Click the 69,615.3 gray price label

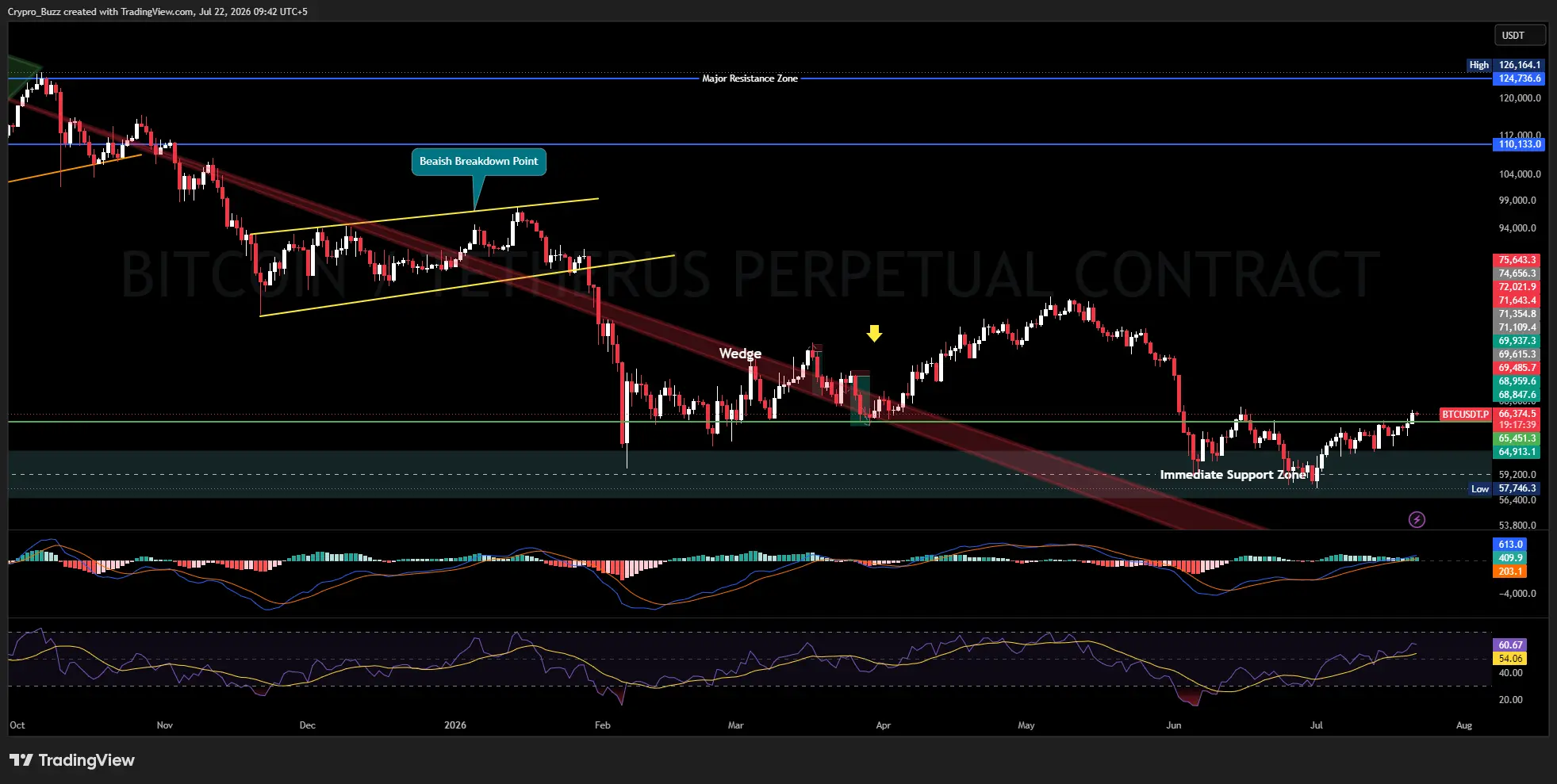click(x=1517, y=354)
